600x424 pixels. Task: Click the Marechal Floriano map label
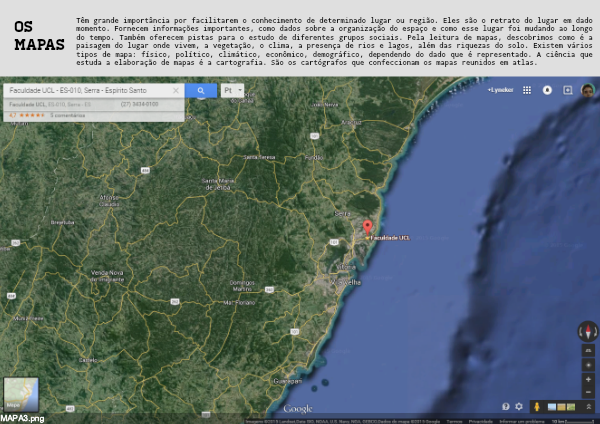pyautogui.click(x=239, y=302)
